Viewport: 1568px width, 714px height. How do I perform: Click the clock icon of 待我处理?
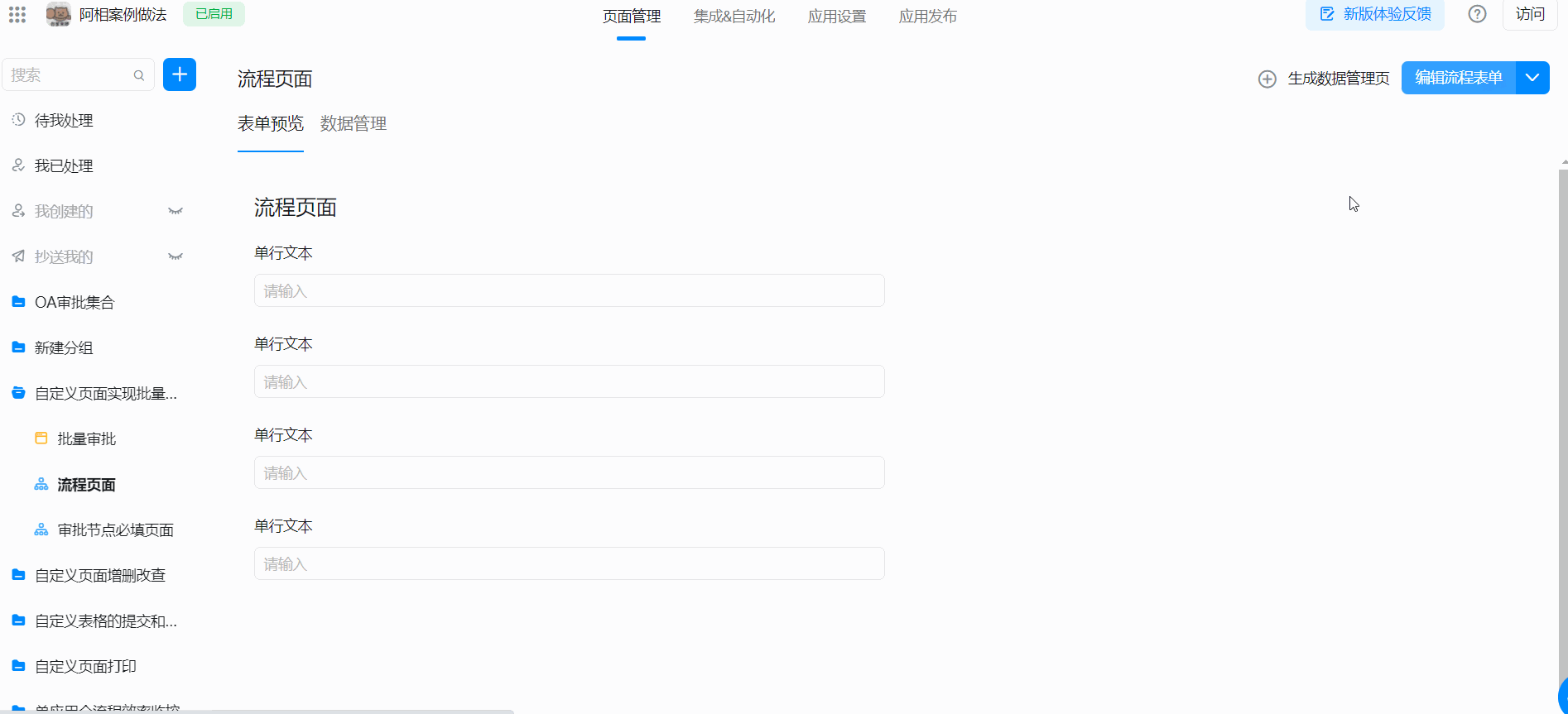18,120
